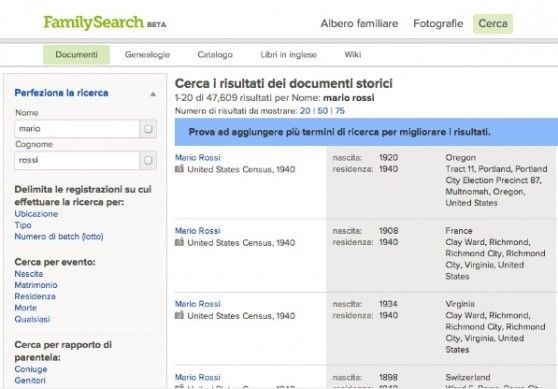Screen dimensions: 558x389
Task: Open the Fotografie menu item
Action: pos(438,23)
